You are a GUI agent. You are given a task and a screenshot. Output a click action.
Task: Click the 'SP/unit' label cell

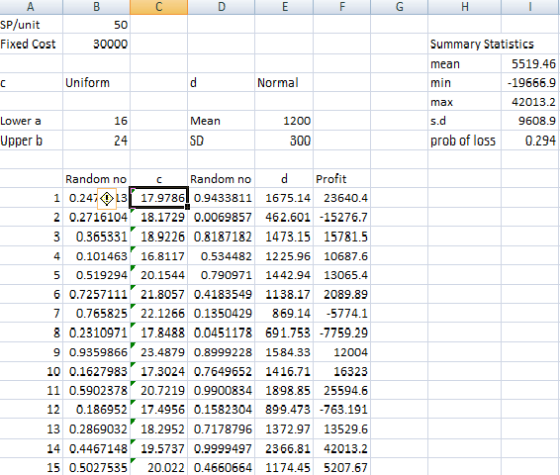(31, 25)
